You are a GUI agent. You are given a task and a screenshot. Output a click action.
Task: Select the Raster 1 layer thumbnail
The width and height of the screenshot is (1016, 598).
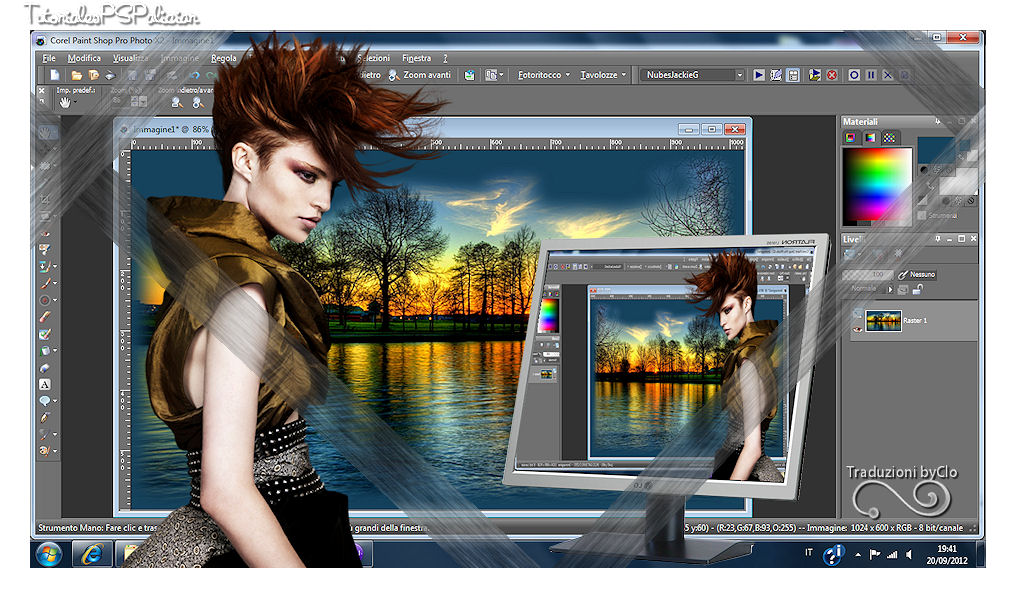click(883, 321)
